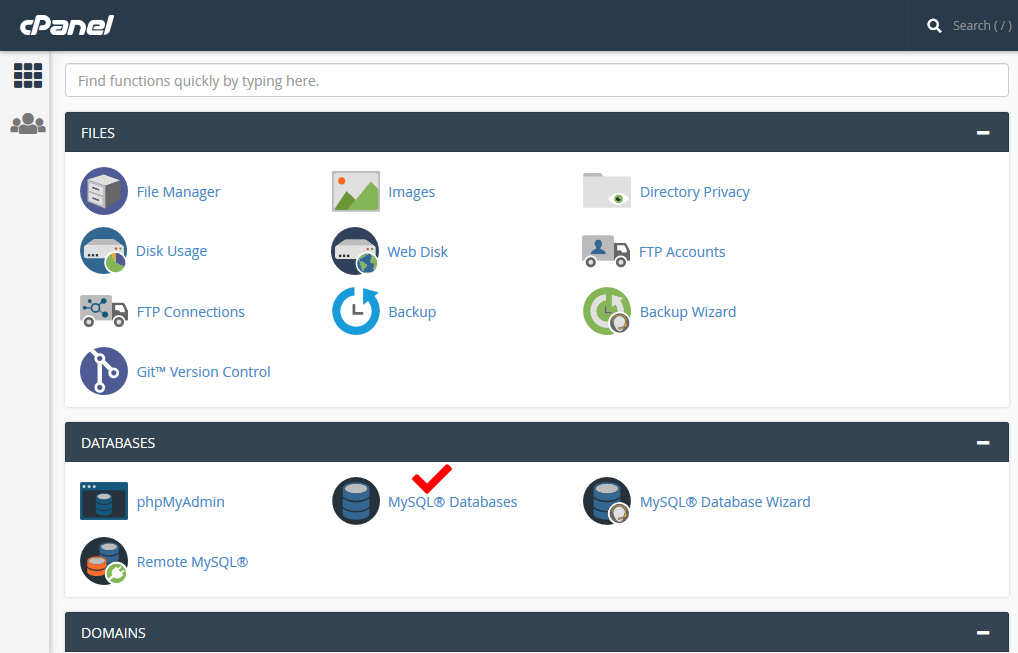Open the FTP Accounts link
The height and width of the screenshot is (653, 1018).
pos(682,252)
